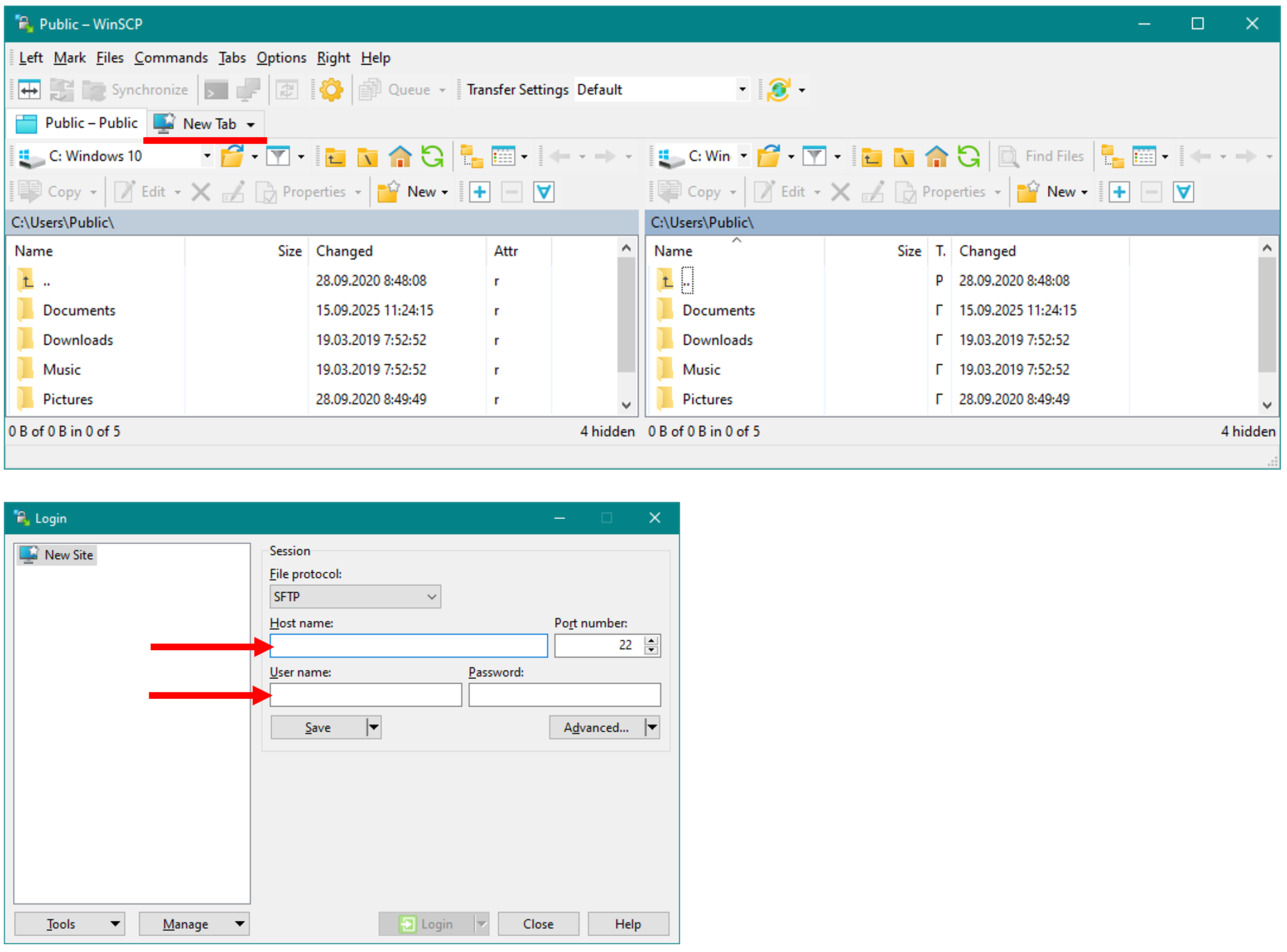
Task: Click the synchronize browsing globe icon
Action: (x=779, y=90)
